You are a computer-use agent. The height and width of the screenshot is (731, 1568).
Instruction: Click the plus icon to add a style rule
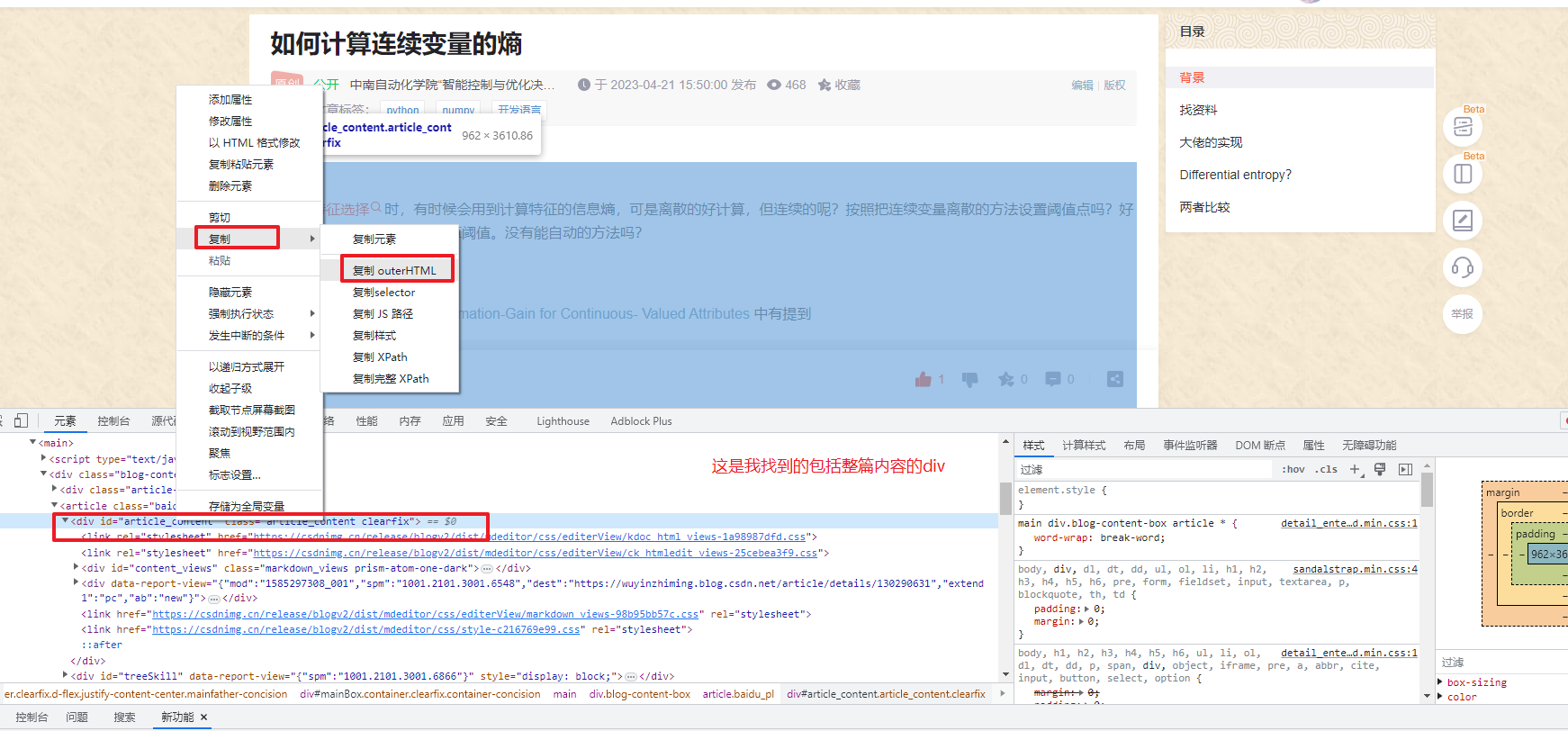pyautogui.click(x=1356, y=469)
